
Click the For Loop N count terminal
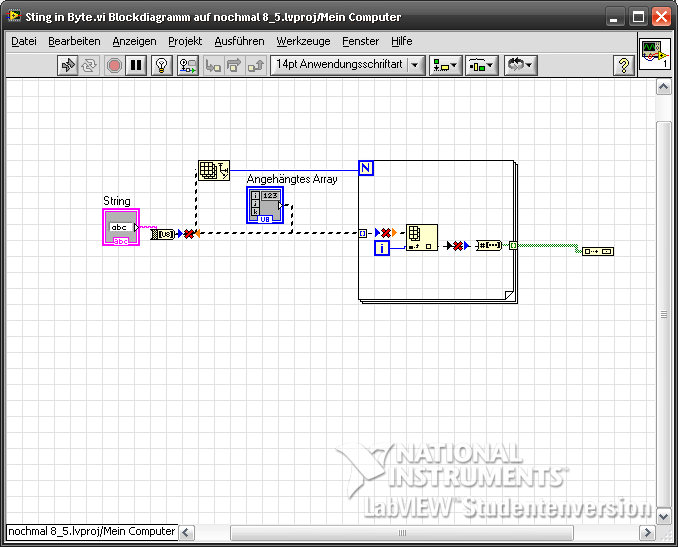coord(366,168)
